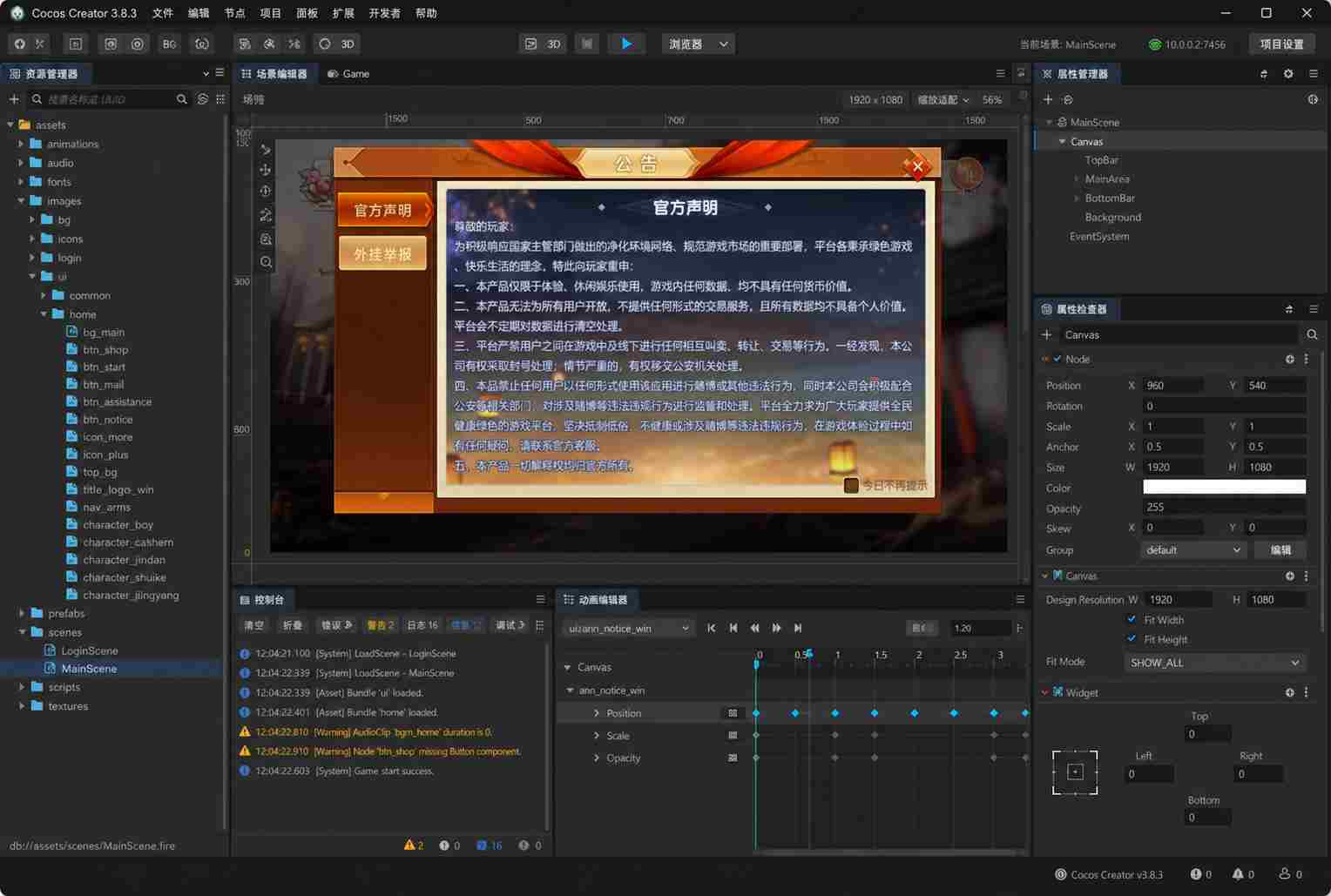Screen dimensions: 1331x896
Task: Toggle the 错误 console filter
Action: [x=336, y=625]
